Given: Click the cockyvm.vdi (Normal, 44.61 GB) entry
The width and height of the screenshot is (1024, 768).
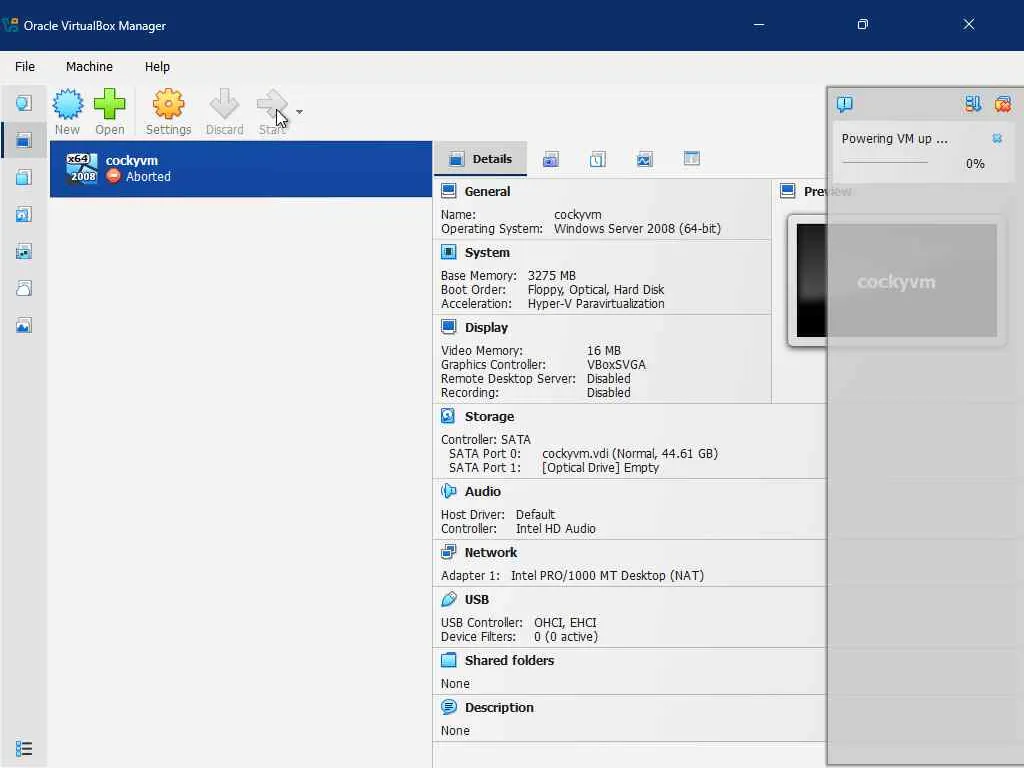Looking at the screenshot, I should (630, 454).
